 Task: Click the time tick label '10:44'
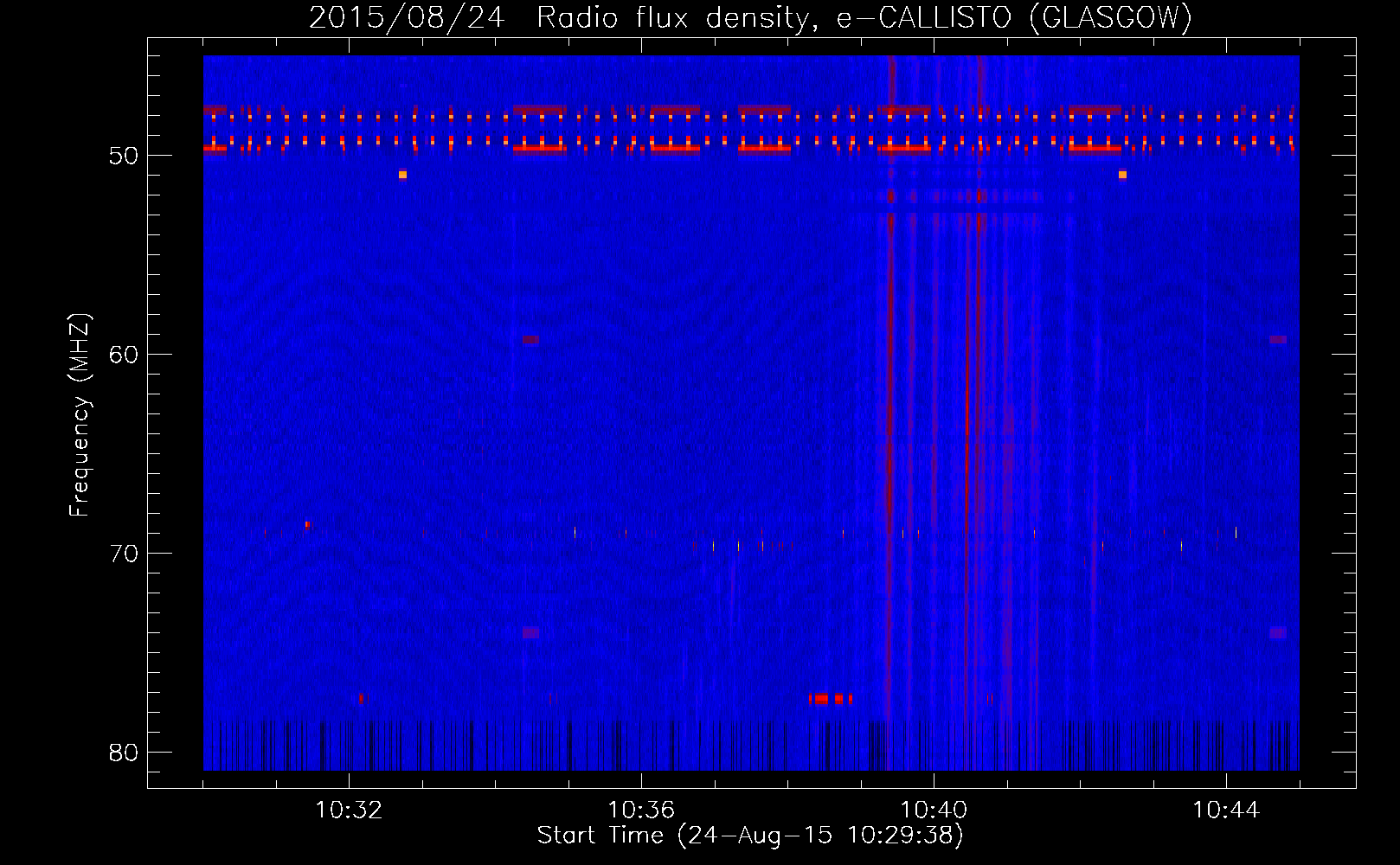(1226, 811)
